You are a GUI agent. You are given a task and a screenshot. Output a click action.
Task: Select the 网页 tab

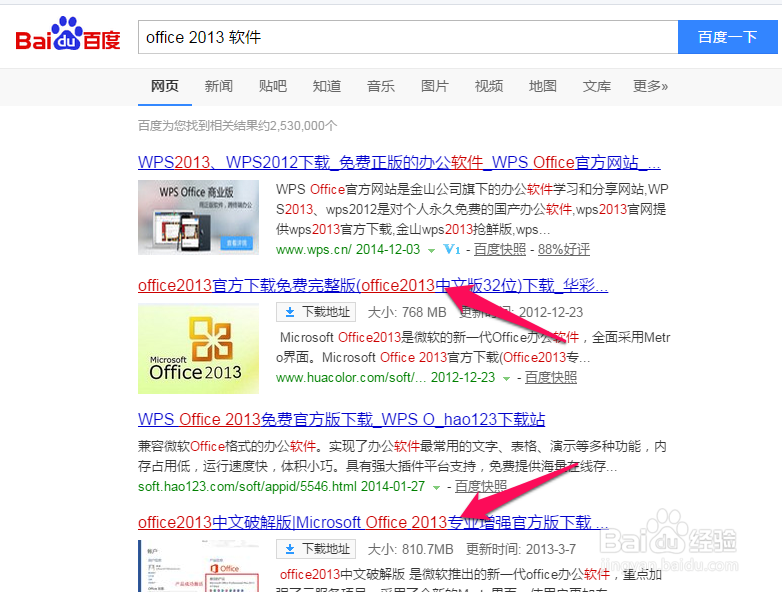[x=165, y=86]
